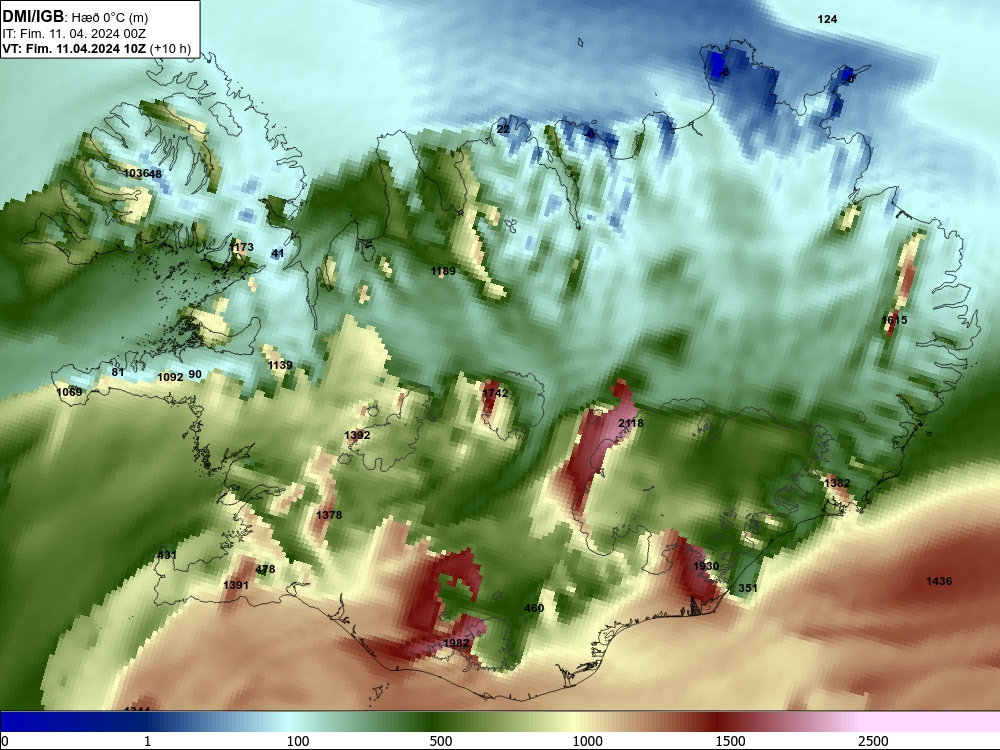This screenshot has width=1000, height=750.
Task: Click the DMI/IGB title text
Action: pyautogui.click(x=33, y=17)
